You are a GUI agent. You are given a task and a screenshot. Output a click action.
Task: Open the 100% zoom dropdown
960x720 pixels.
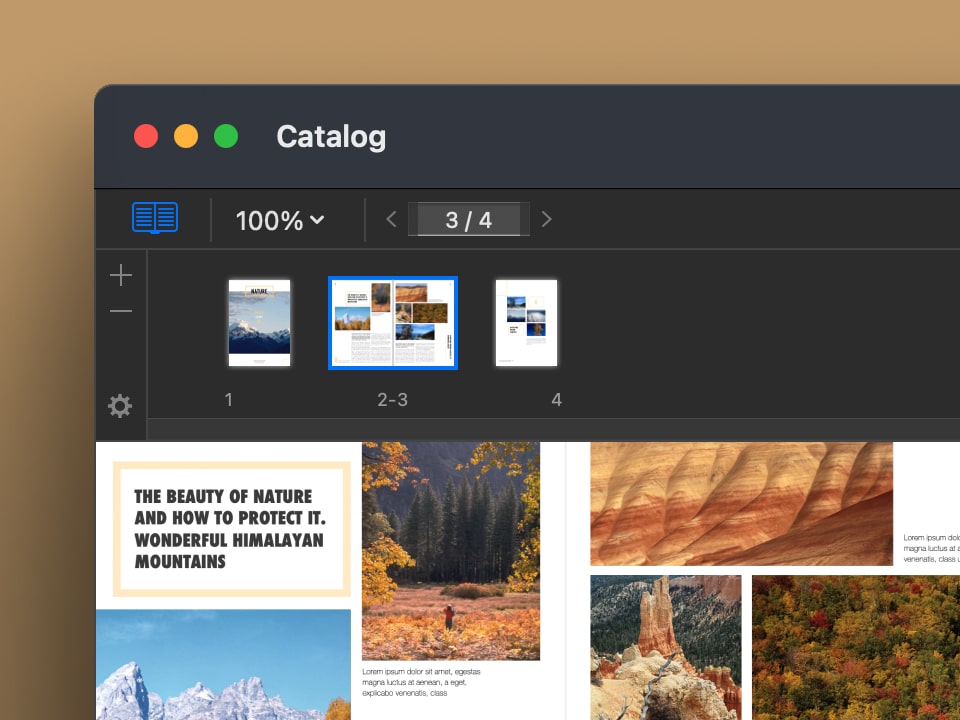(x=280, y=220)
